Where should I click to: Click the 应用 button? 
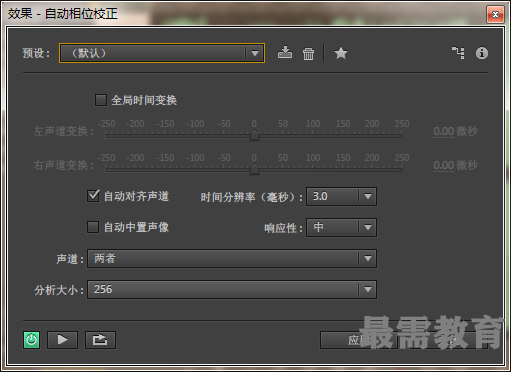click(x=359, y=340)
